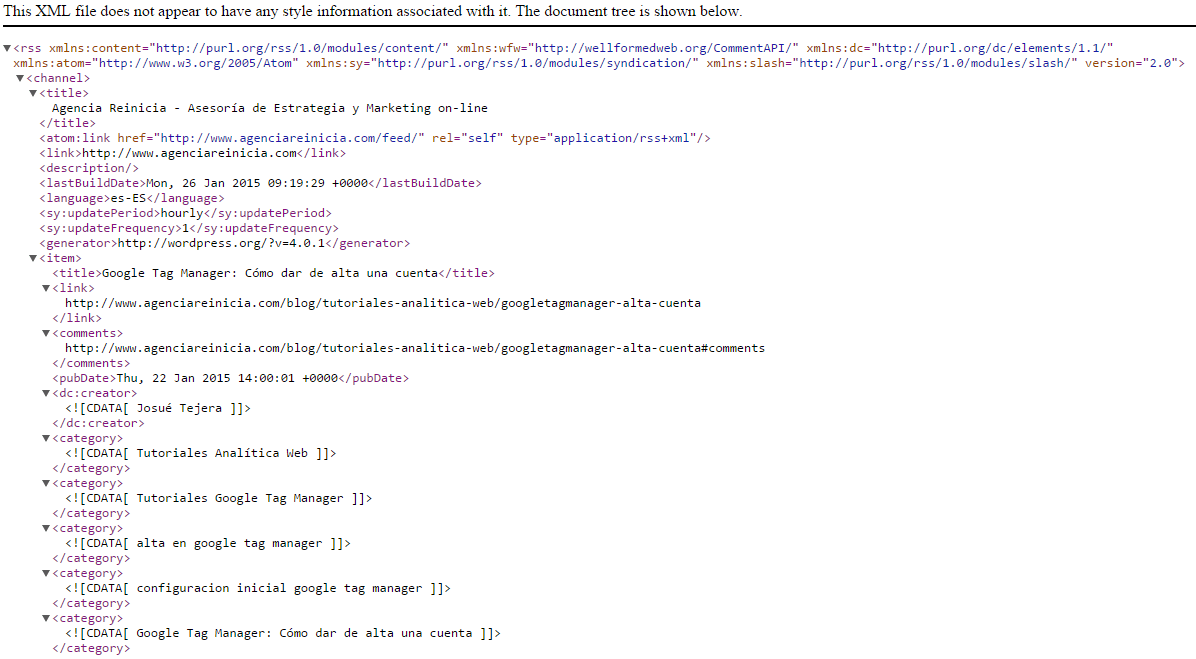Collapse category containing Tutoriales Analítica Web

pyautogui.click(x=46, y=439)
